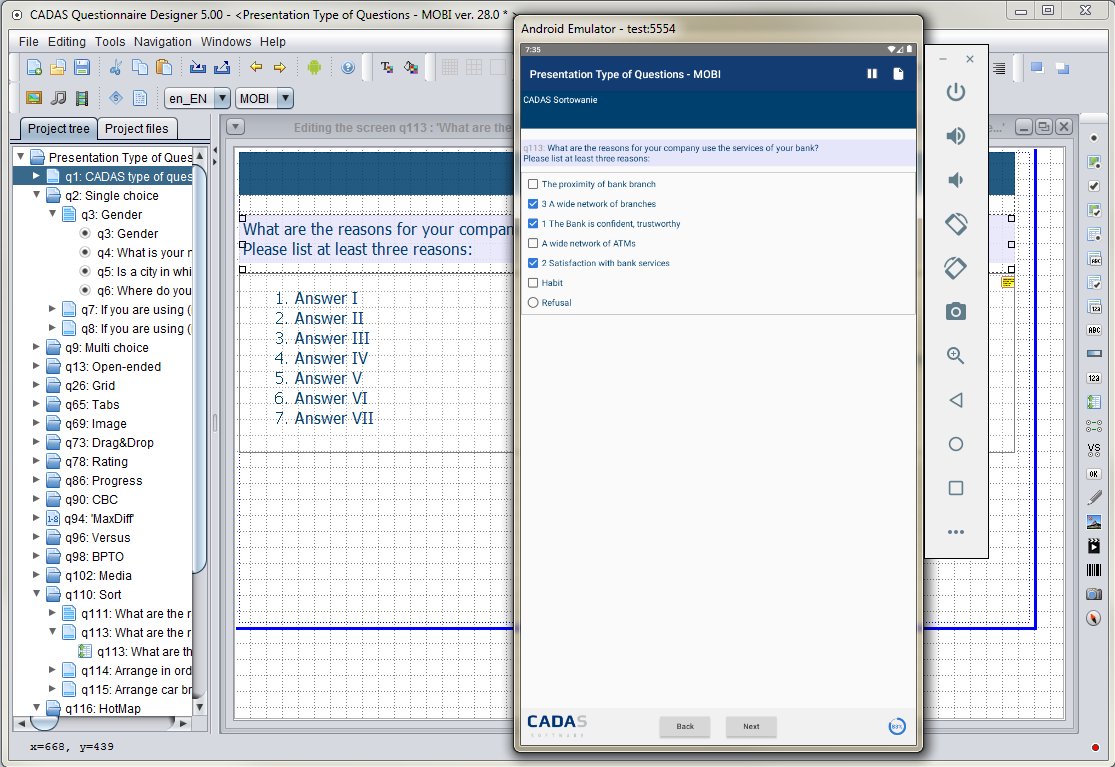This screenshot has width=1115, height=767.
Task: Insert video with film strip icon
Action: click(x=82, y=97)
